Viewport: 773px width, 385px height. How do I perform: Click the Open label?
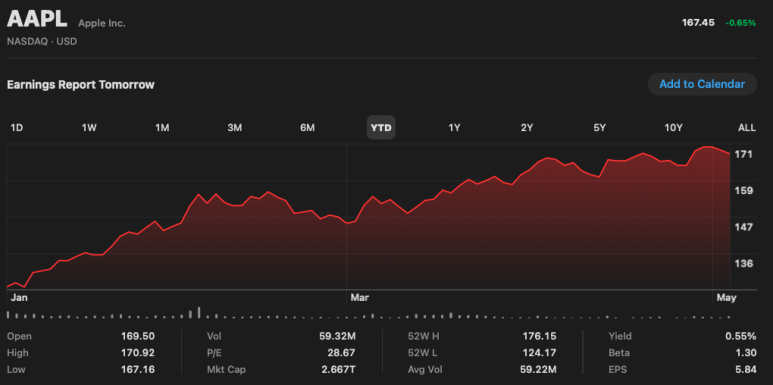19,336
